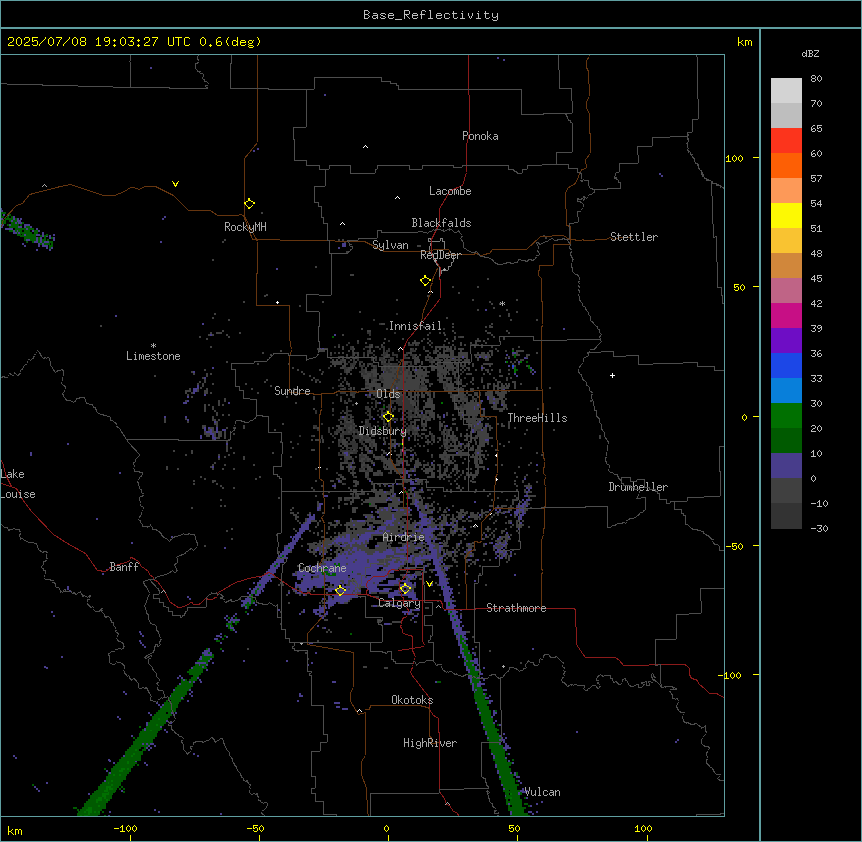Click the Sylvan label
This screenshot has width=862, height=842.
click(x=390, y=245)
